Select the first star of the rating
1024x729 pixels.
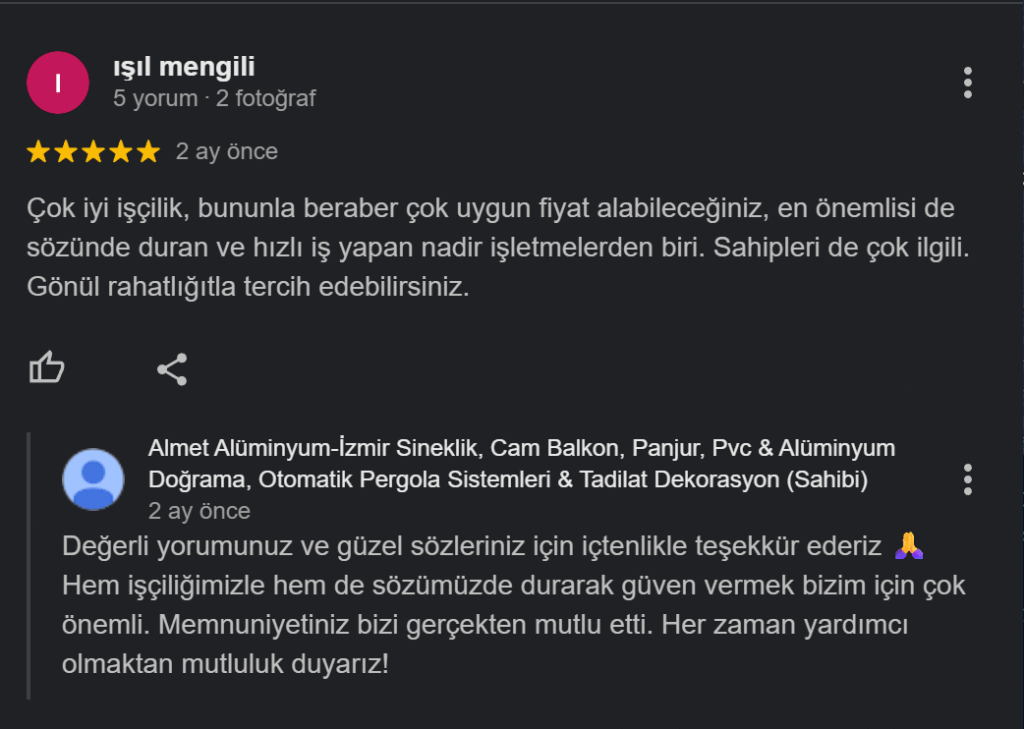36,151
